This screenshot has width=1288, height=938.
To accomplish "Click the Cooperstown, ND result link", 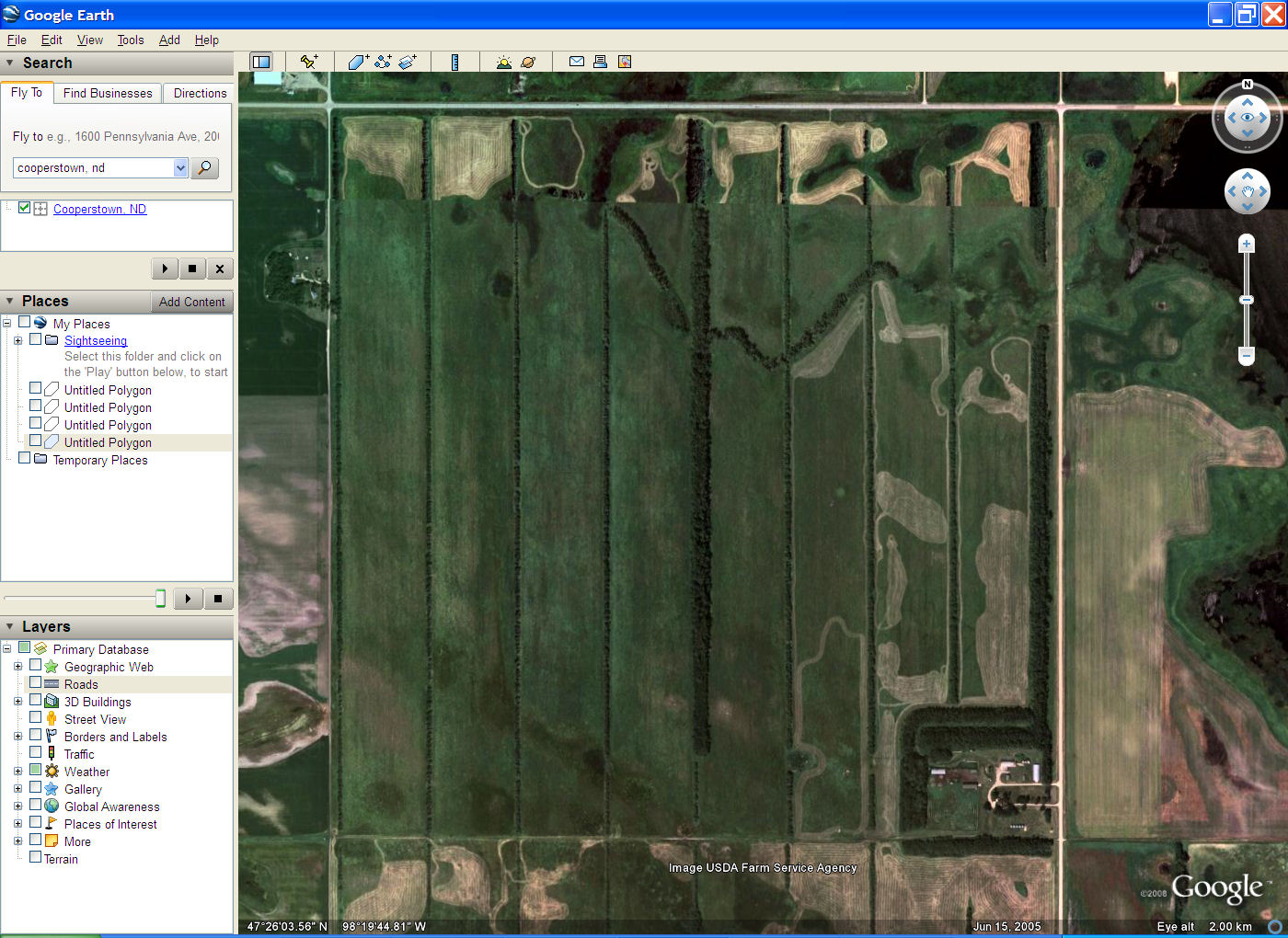I will (x=99, y=209).
